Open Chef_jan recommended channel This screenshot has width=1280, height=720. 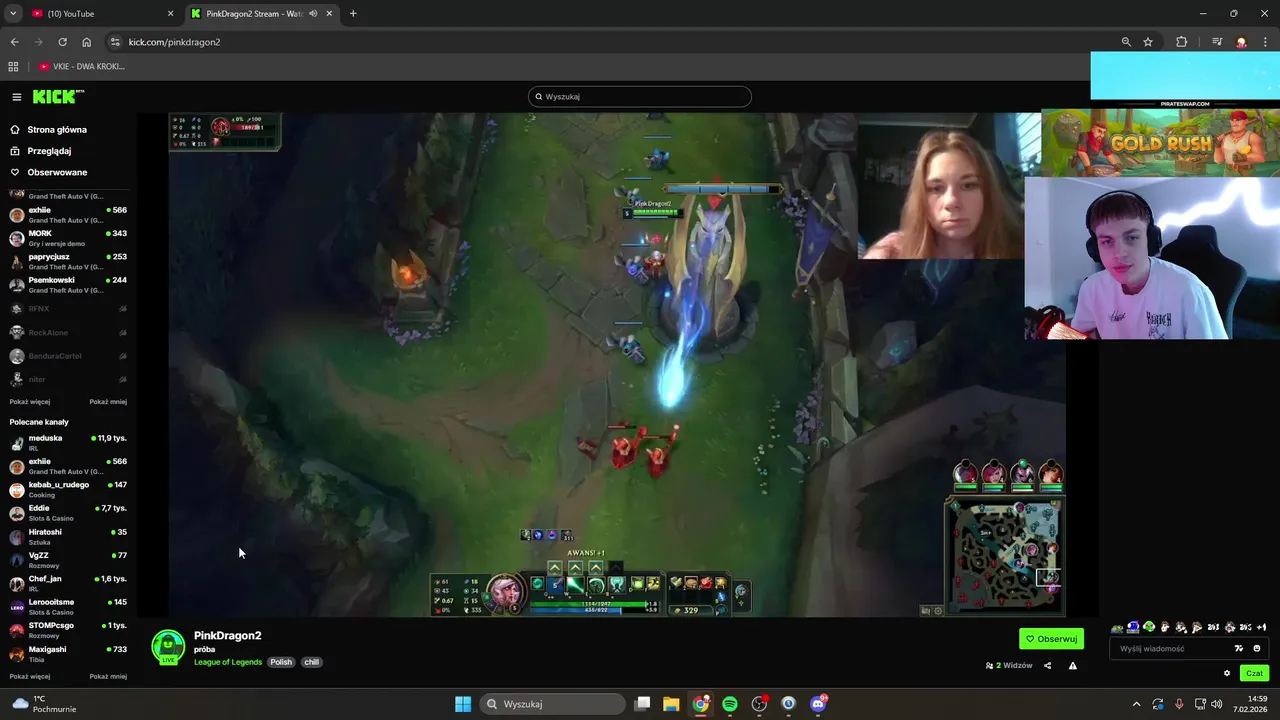pyautogui.click(x=68, y=584)
